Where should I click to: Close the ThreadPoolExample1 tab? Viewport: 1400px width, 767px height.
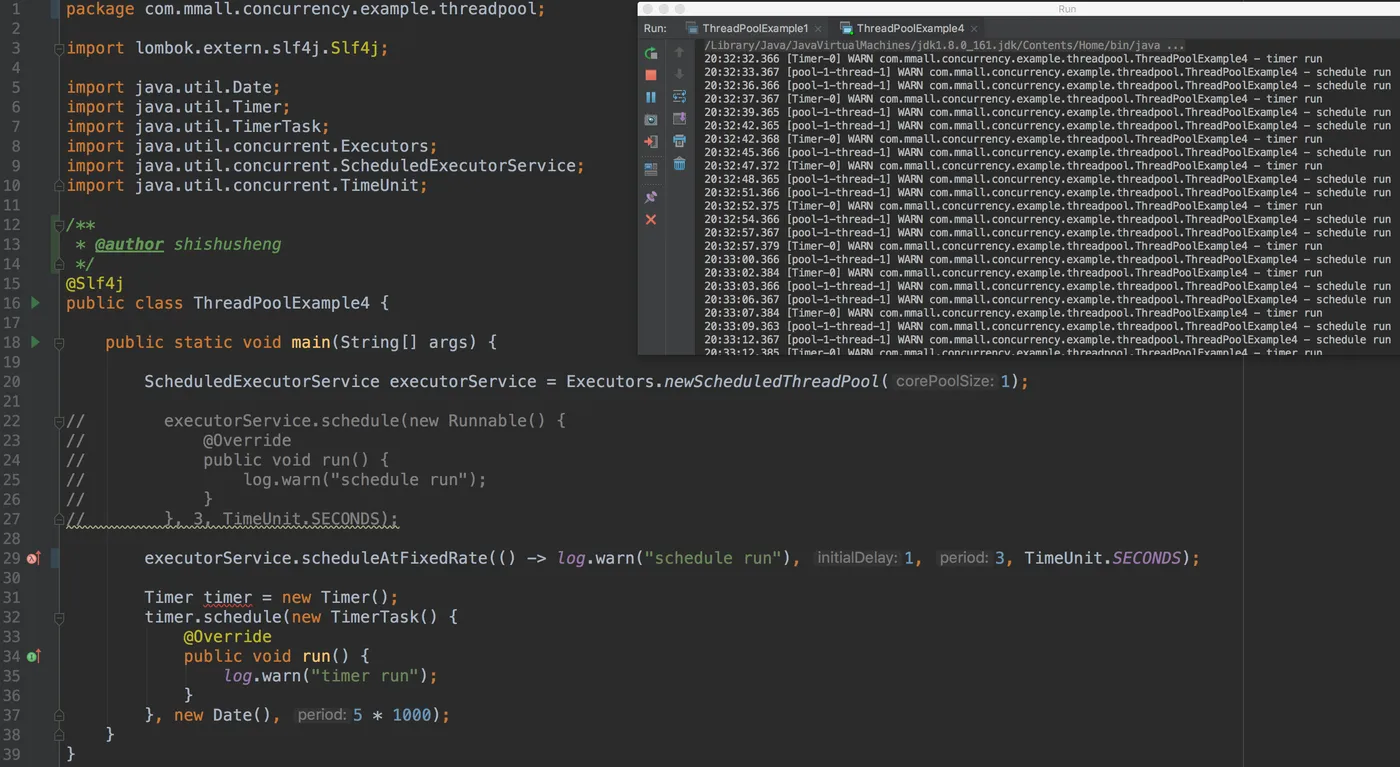[x=818, y=30]
